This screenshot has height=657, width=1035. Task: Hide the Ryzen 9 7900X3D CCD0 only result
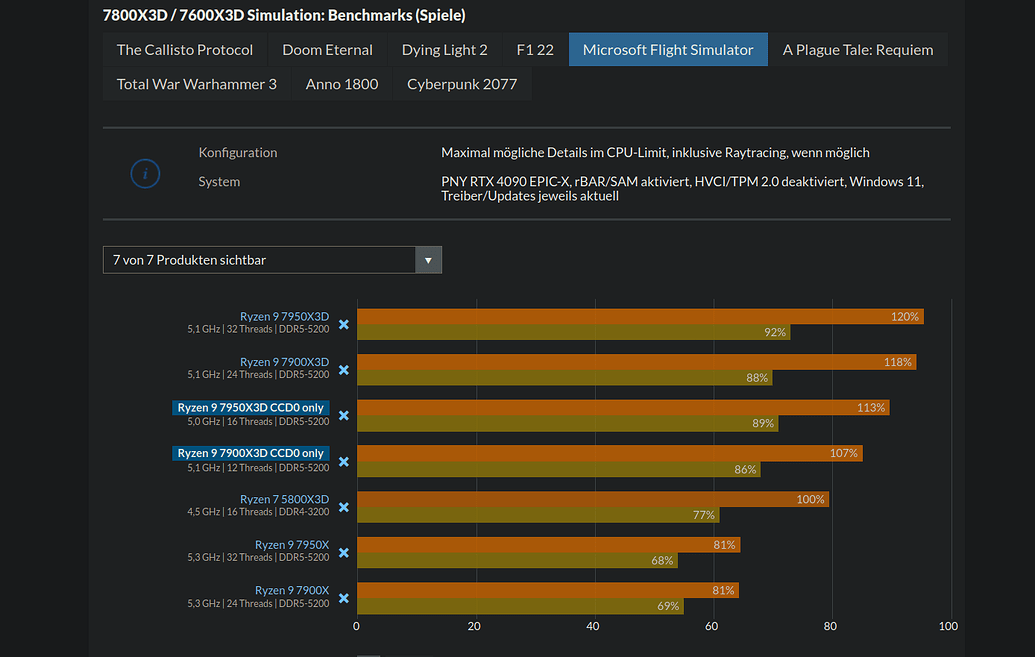point(343,460)
